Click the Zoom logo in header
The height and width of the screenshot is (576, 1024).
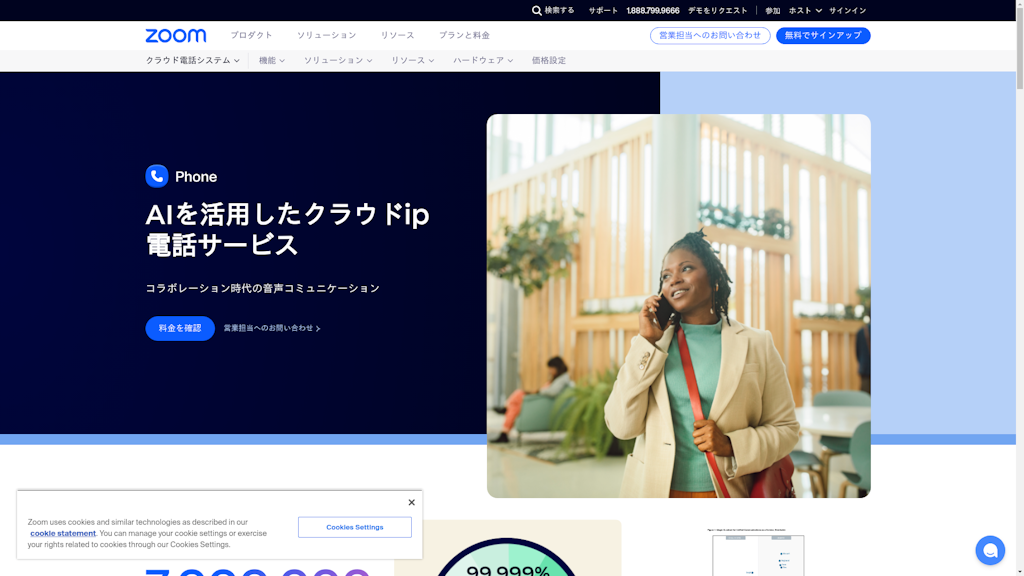click(x=175, y=36)
